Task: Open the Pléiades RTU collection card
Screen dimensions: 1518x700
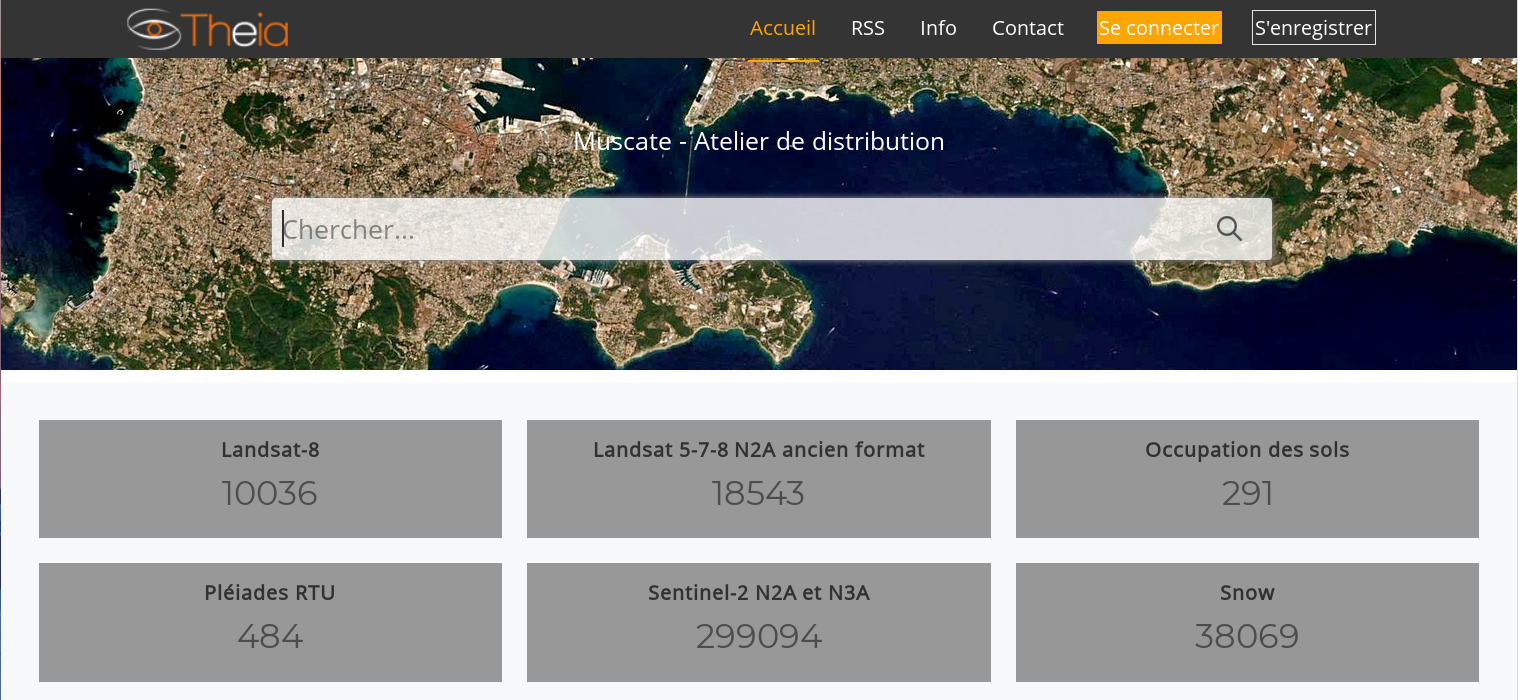Action: point(270,622)
